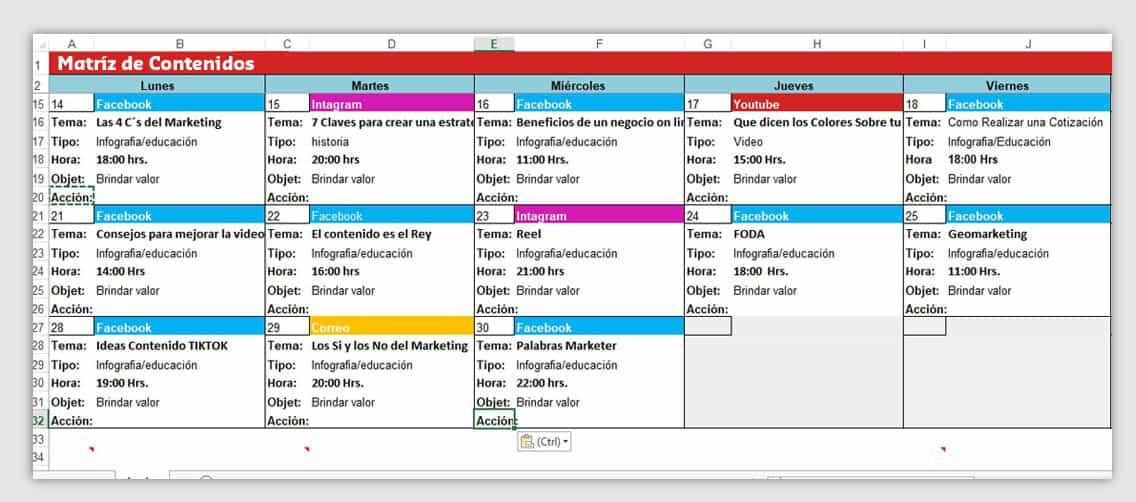The width and height of the screenshot is (1136, 502).
Task: Click the 'Viernes' day header
Action: [1007, 85]
